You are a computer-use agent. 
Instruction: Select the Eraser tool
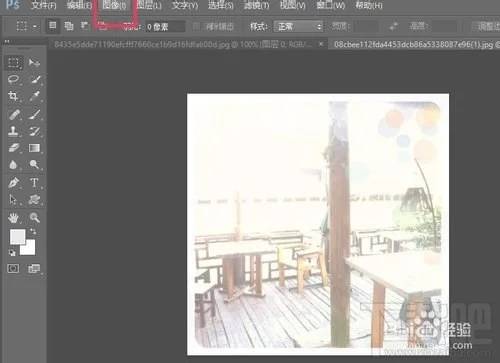[13, 148]
